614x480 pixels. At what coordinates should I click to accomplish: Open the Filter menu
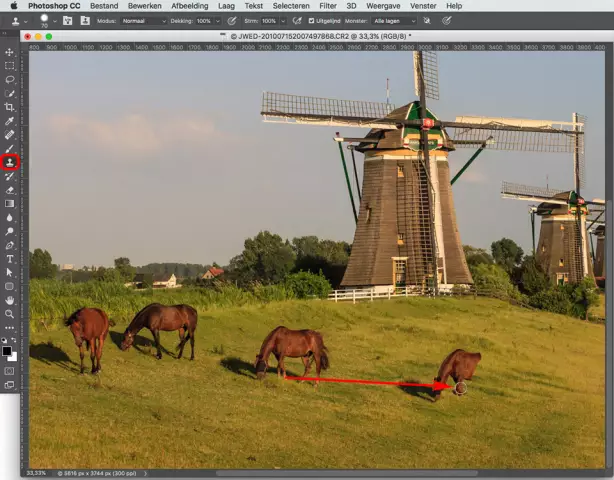[328, 6]
